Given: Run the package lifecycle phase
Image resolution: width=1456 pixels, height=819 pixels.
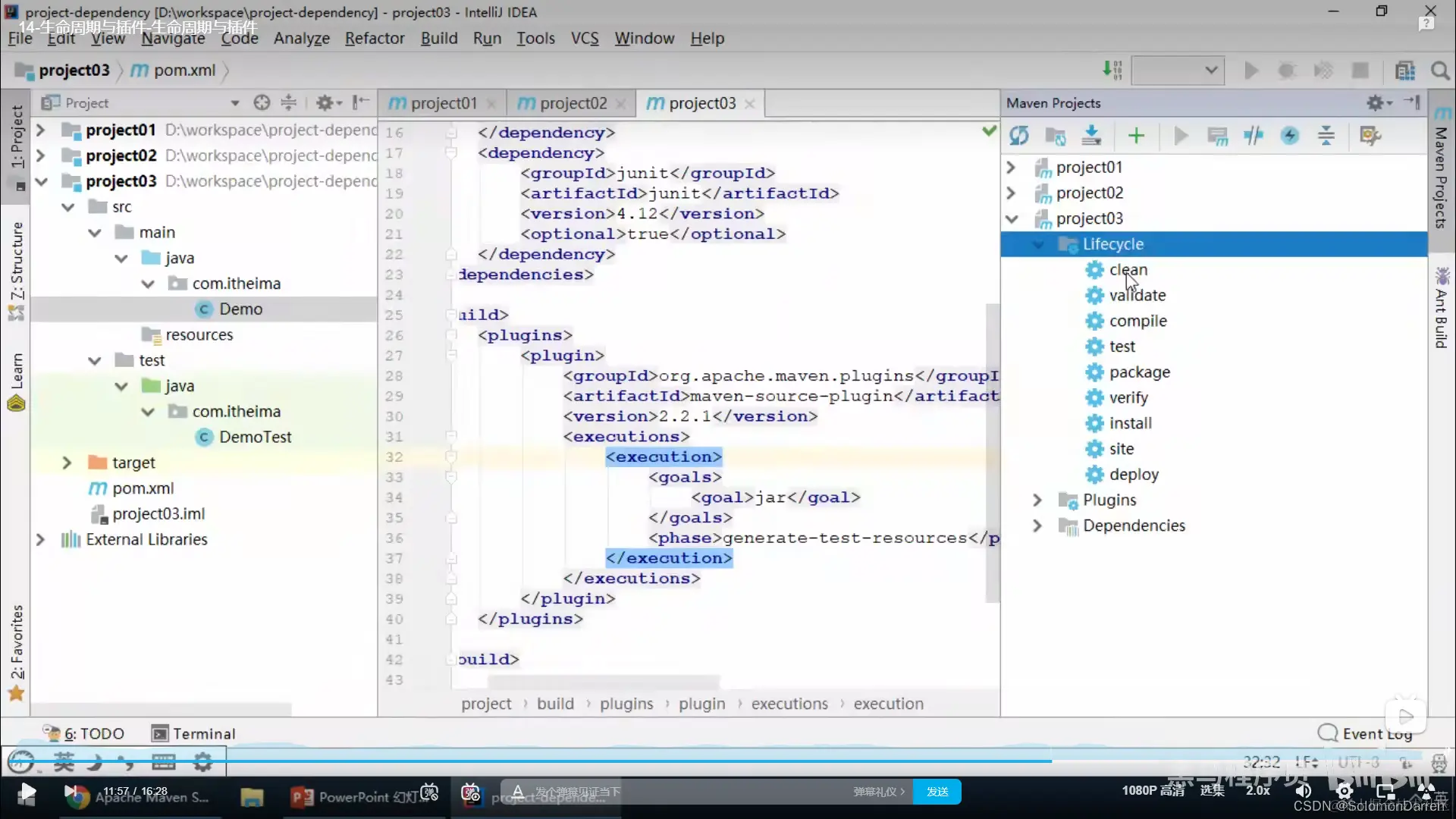Looking at the screenshot, I should (1139, 372).
